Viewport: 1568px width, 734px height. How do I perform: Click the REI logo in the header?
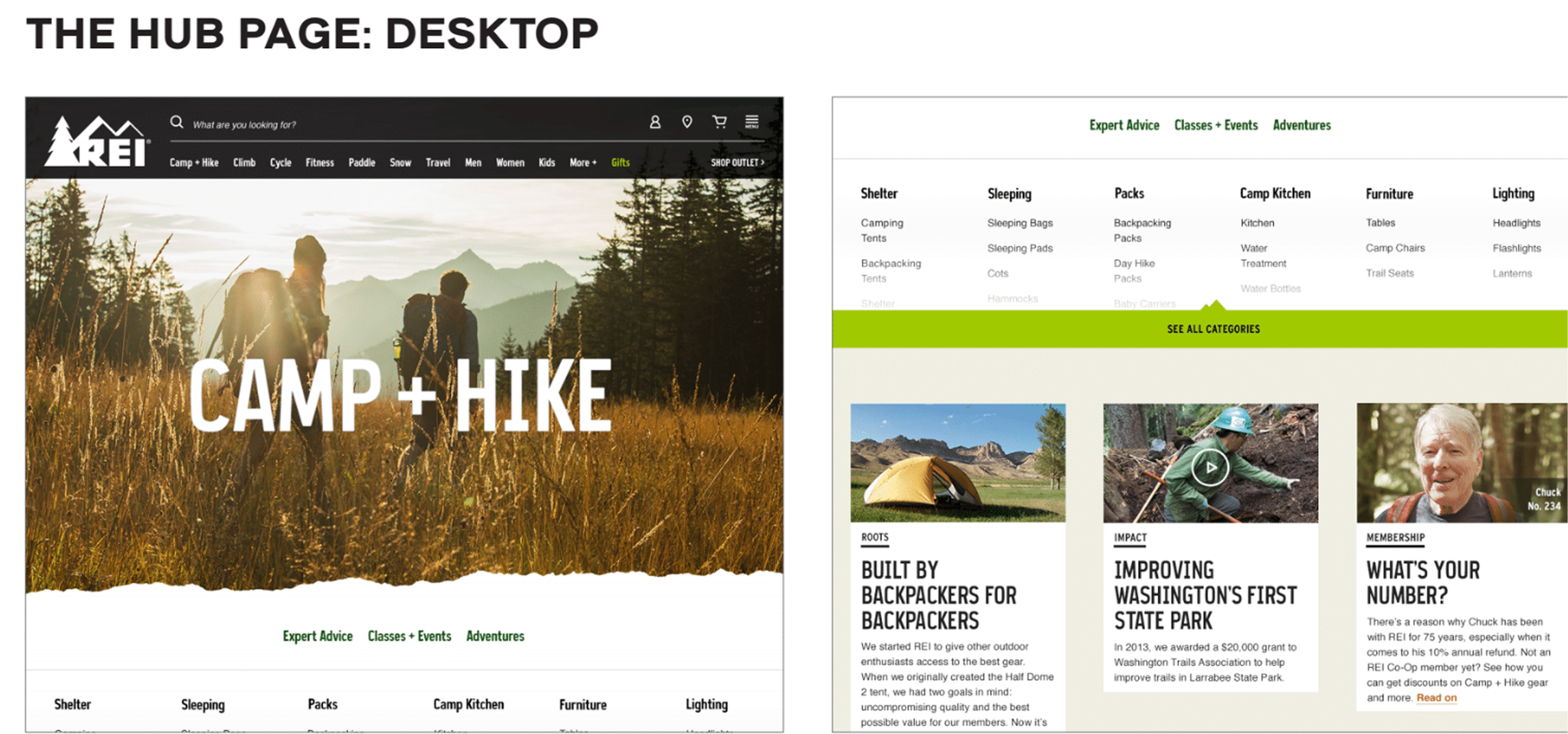click(x=97, y=142)
